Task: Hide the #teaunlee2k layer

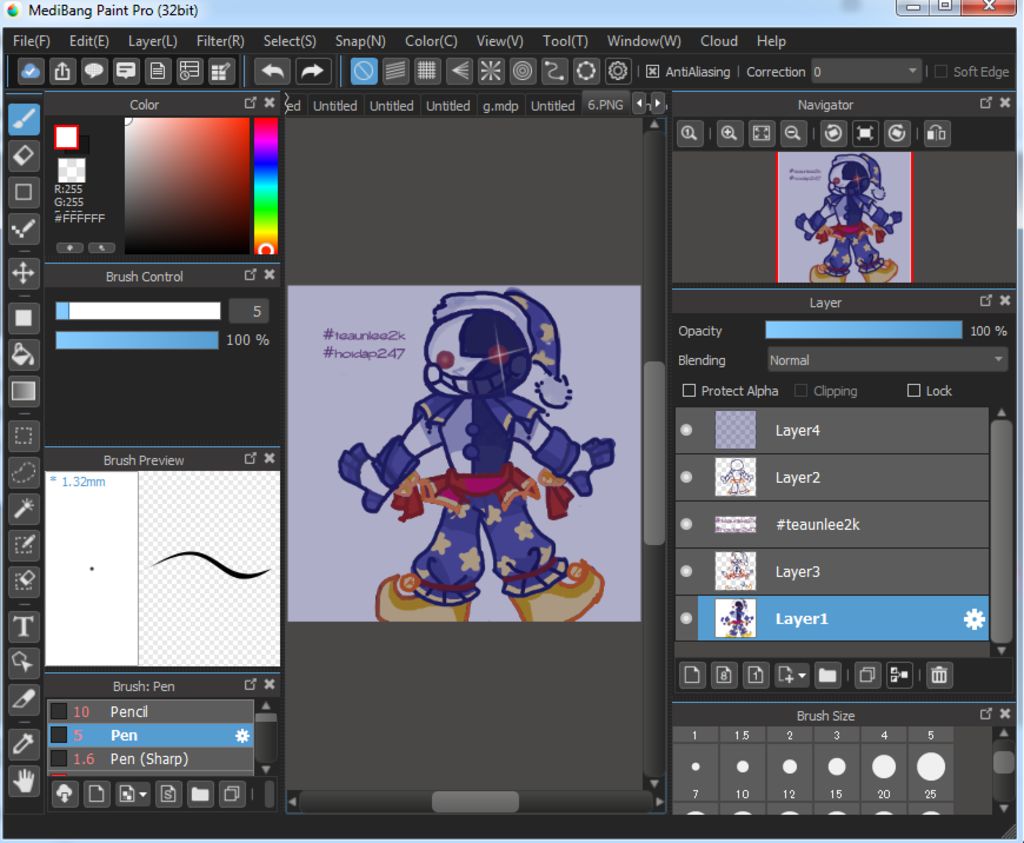Action: [686, 524]
